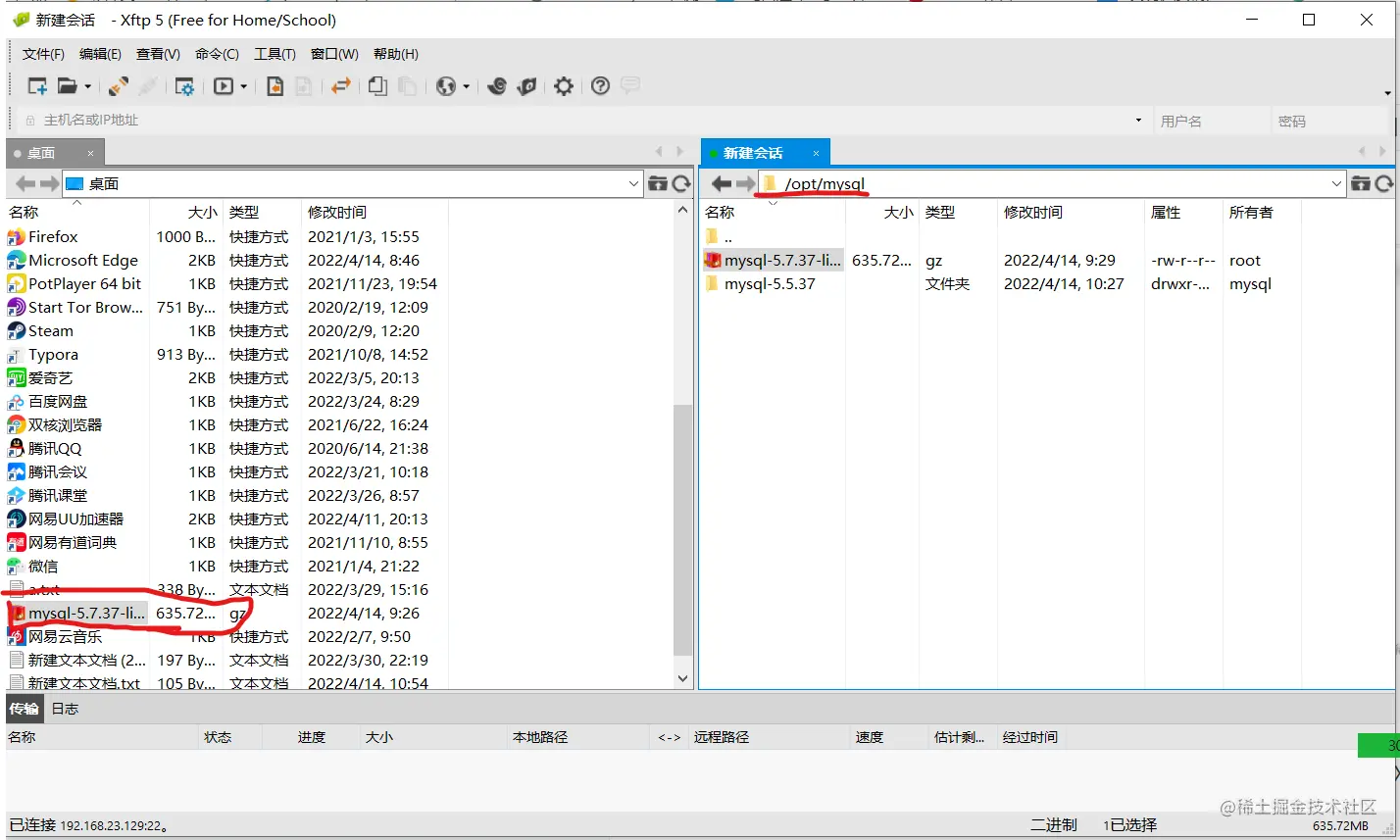Expand the play button dropdown arrow
1400x840 pixels.
[243, 86]
